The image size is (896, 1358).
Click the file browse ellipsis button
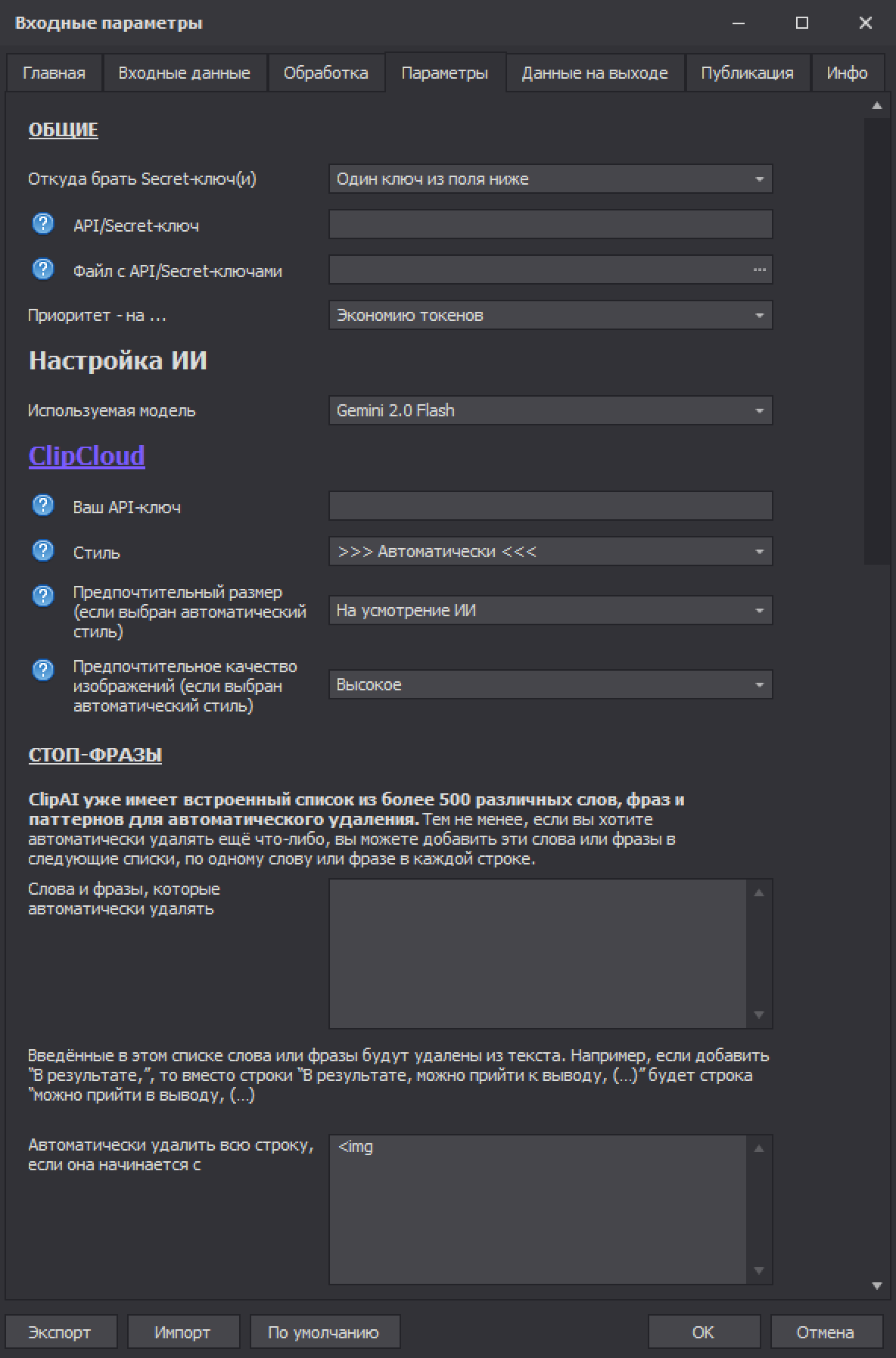tap(759, 270)
